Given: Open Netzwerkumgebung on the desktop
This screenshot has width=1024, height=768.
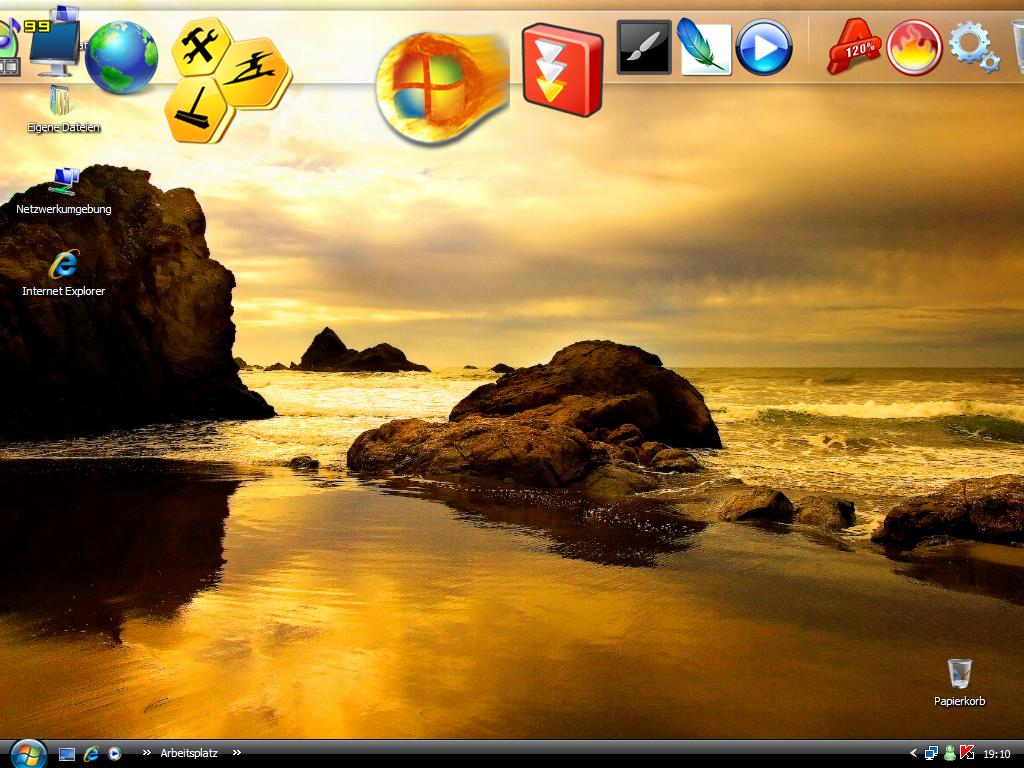Looking at the screenshot, I should 63,191.
